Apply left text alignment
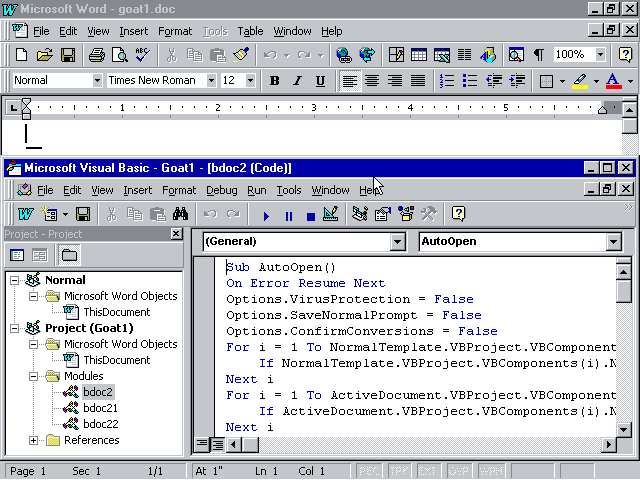 (350, 81)
